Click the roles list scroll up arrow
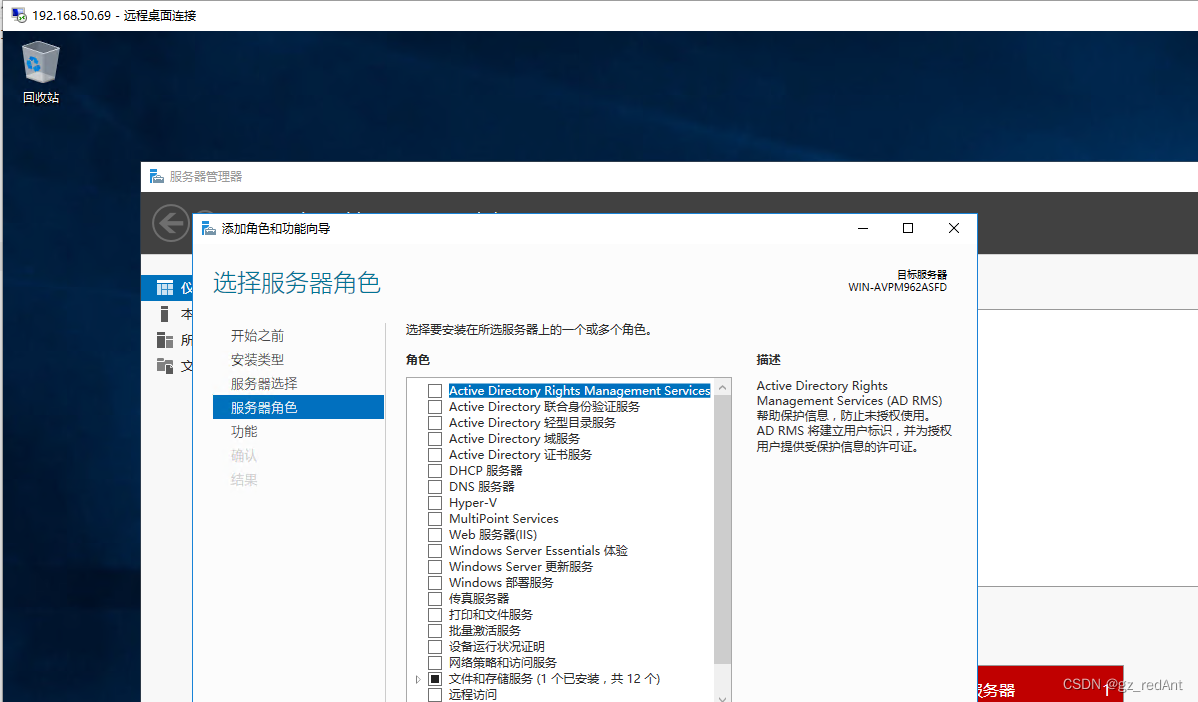The width and height of the screenshot is (1198, 702). [x=723, y=388]
